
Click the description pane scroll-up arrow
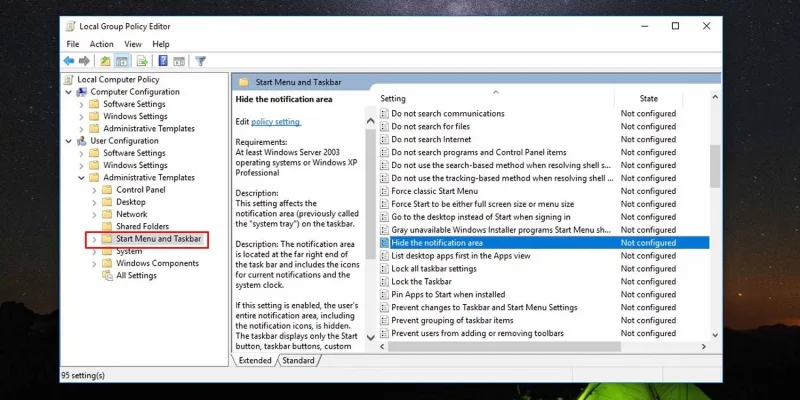pos(371,121)
